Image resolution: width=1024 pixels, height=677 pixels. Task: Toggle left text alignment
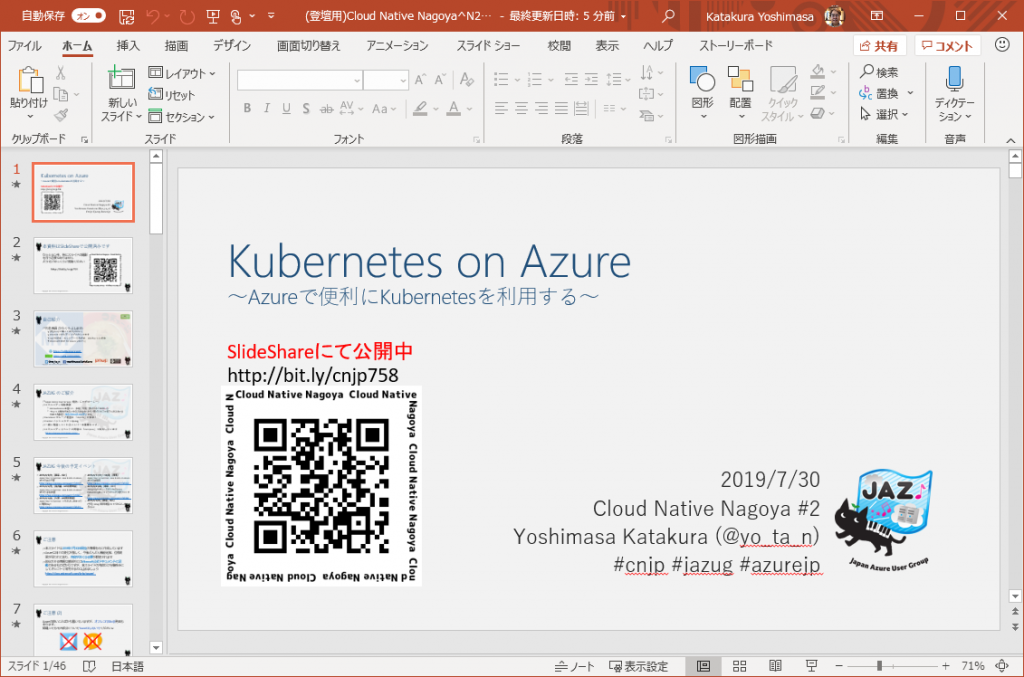(x=501, y=108)
